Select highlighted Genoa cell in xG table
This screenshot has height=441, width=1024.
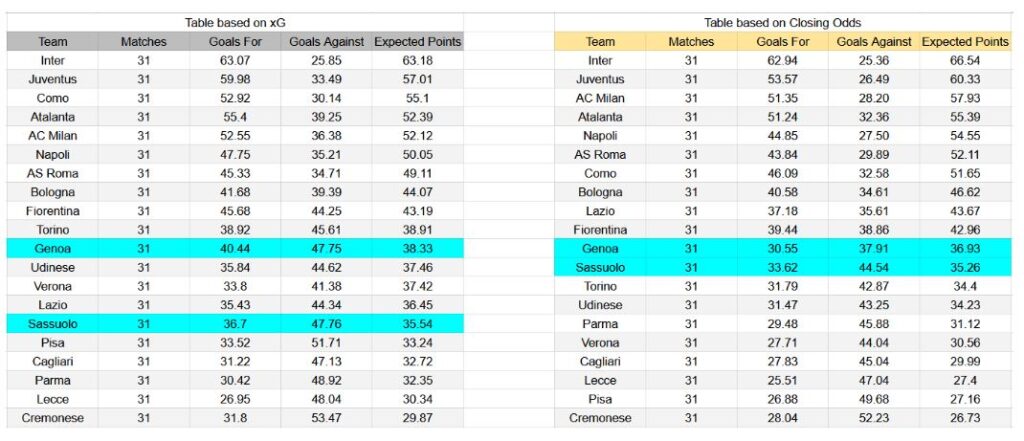coord(52,248)
